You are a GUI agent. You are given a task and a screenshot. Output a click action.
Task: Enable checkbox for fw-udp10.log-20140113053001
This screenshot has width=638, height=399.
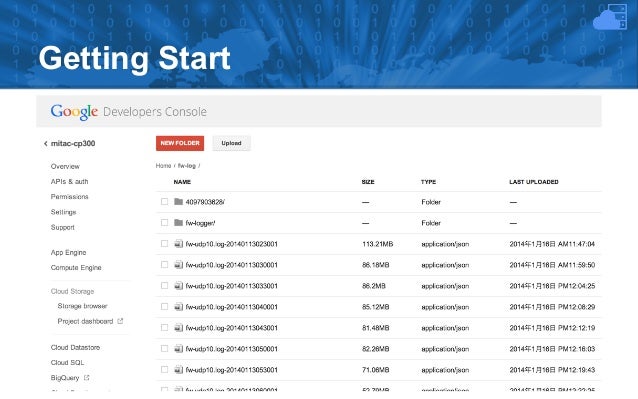[164, 370]
